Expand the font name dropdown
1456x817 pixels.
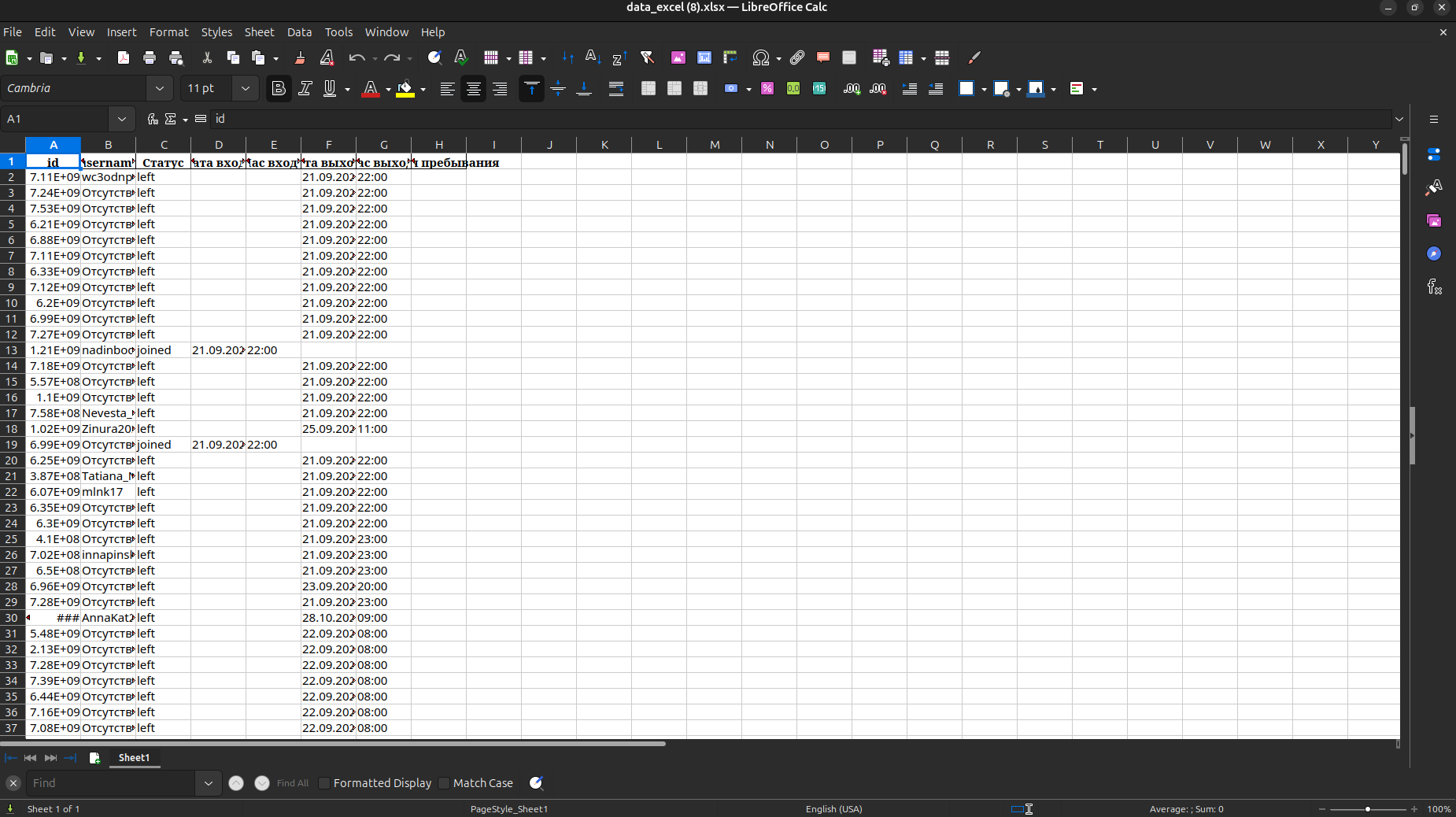[160, 89]
